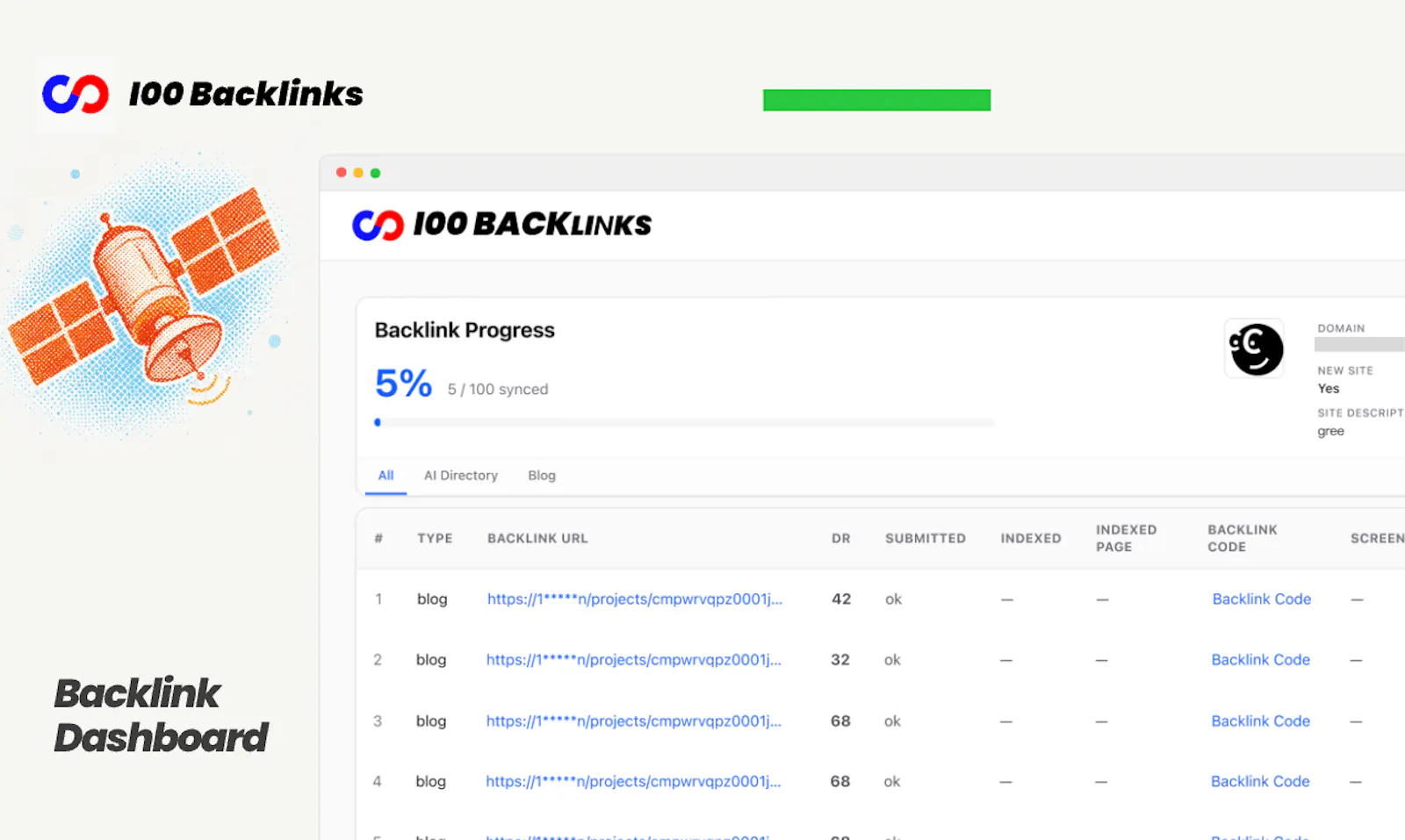Click the 'blog' type in row 1
The width and height of the screenshot is (1405, 840).
(432, 599)
